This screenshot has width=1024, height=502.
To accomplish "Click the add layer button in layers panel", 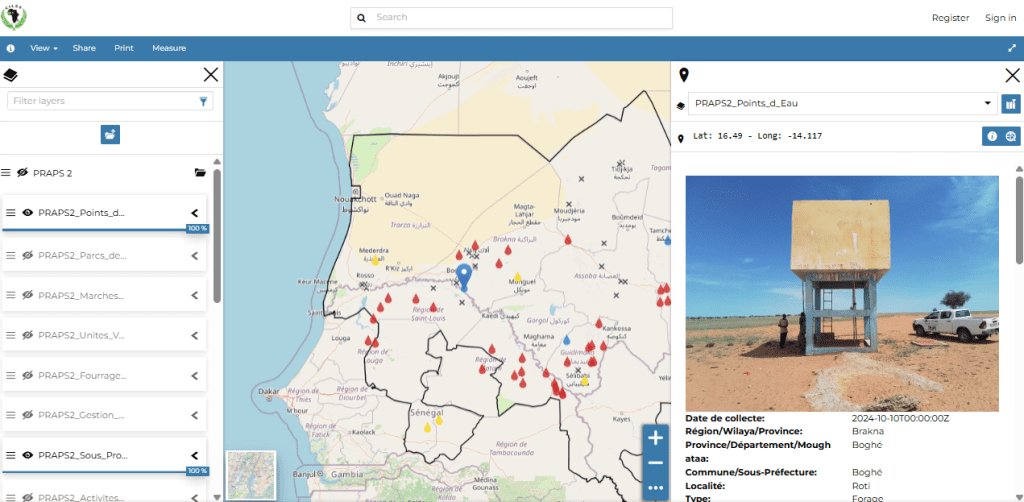I will (110, 134).
